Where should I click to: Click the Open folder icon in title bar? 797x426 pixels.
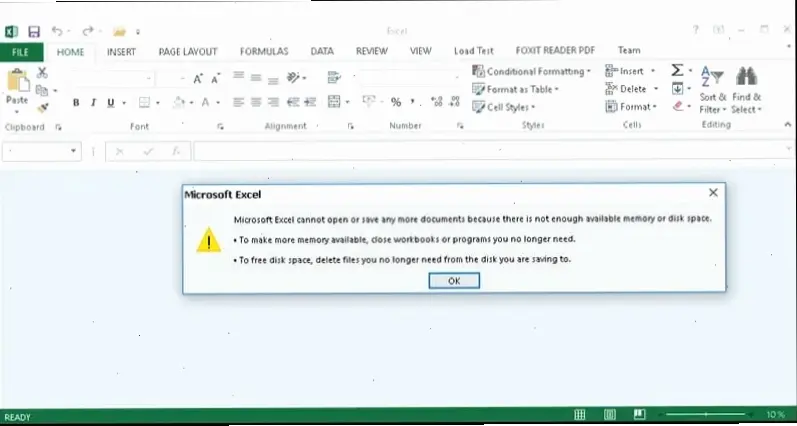(x=119, y=32)
